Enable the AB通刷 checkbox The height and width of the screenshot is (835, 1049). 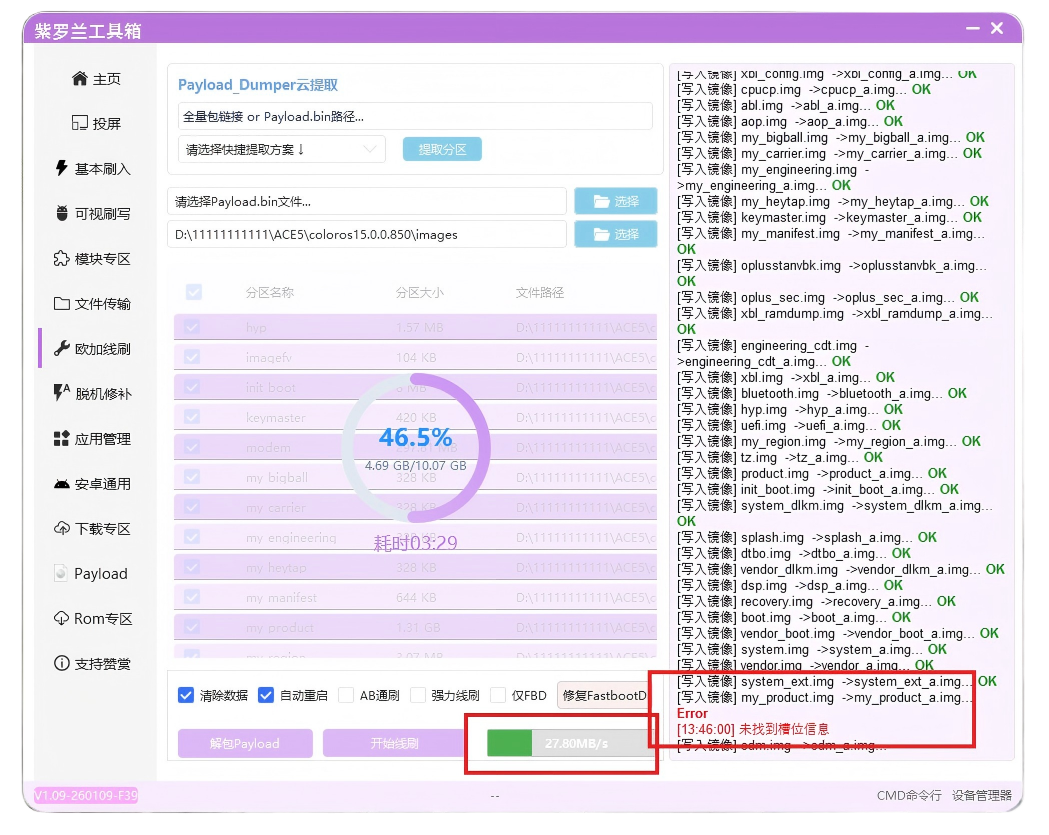[346, 695]
